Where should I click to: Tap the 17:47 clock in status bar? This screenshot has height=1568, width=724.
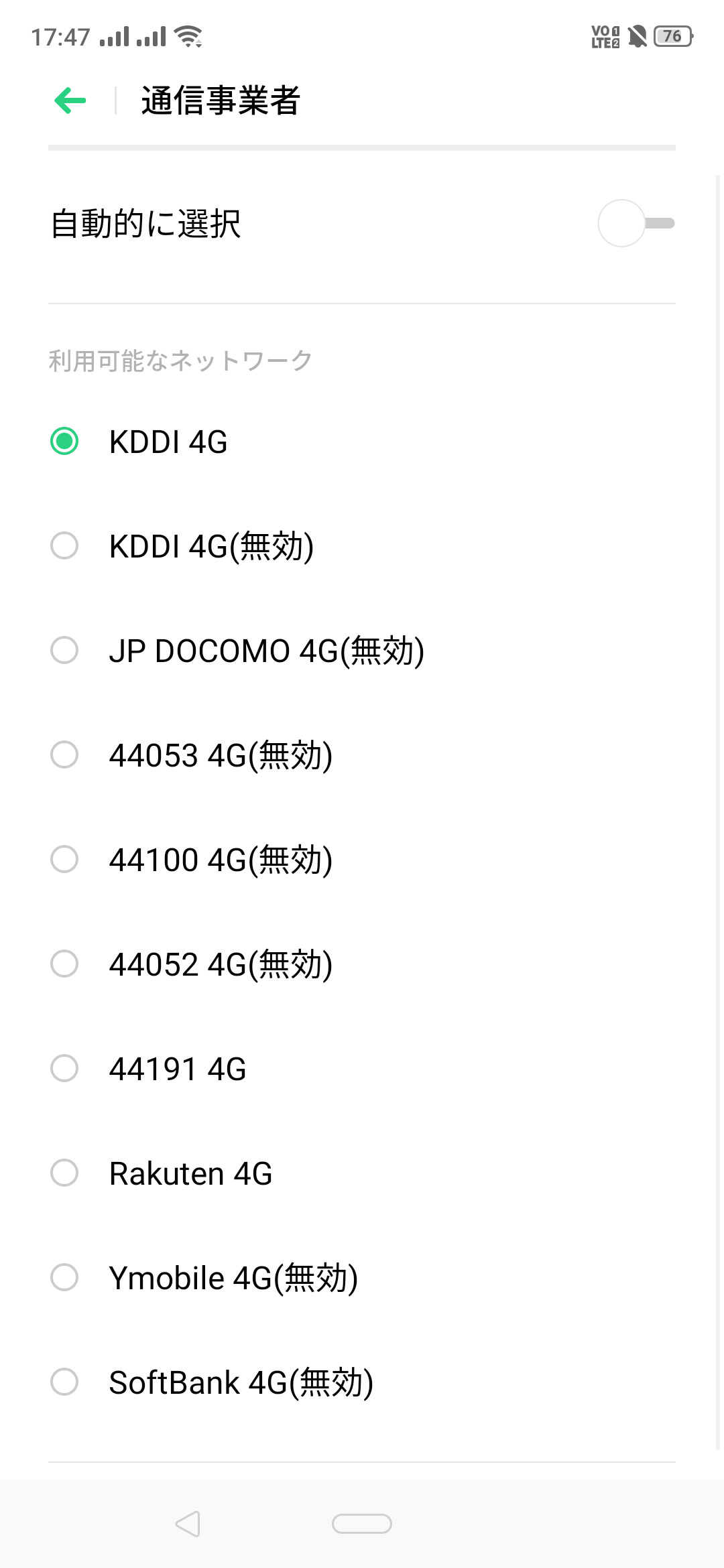[60, 37]
